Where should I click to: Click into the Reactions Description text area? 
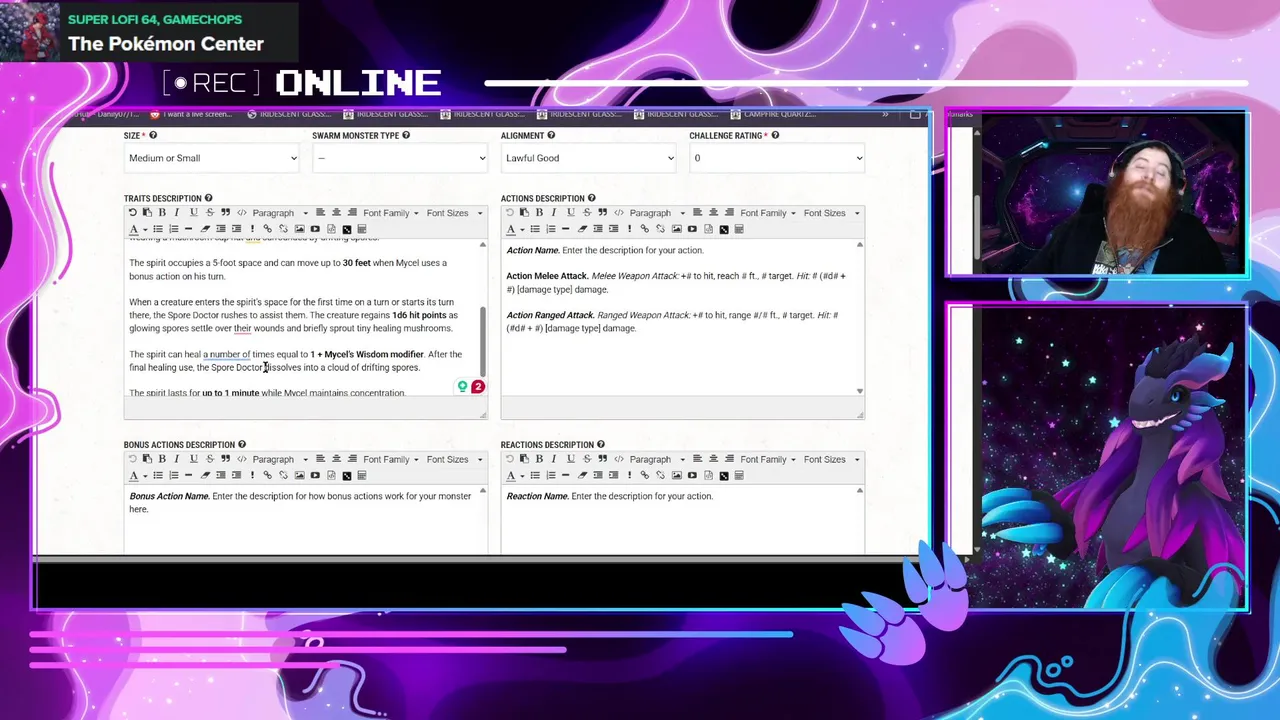[678, 520]
